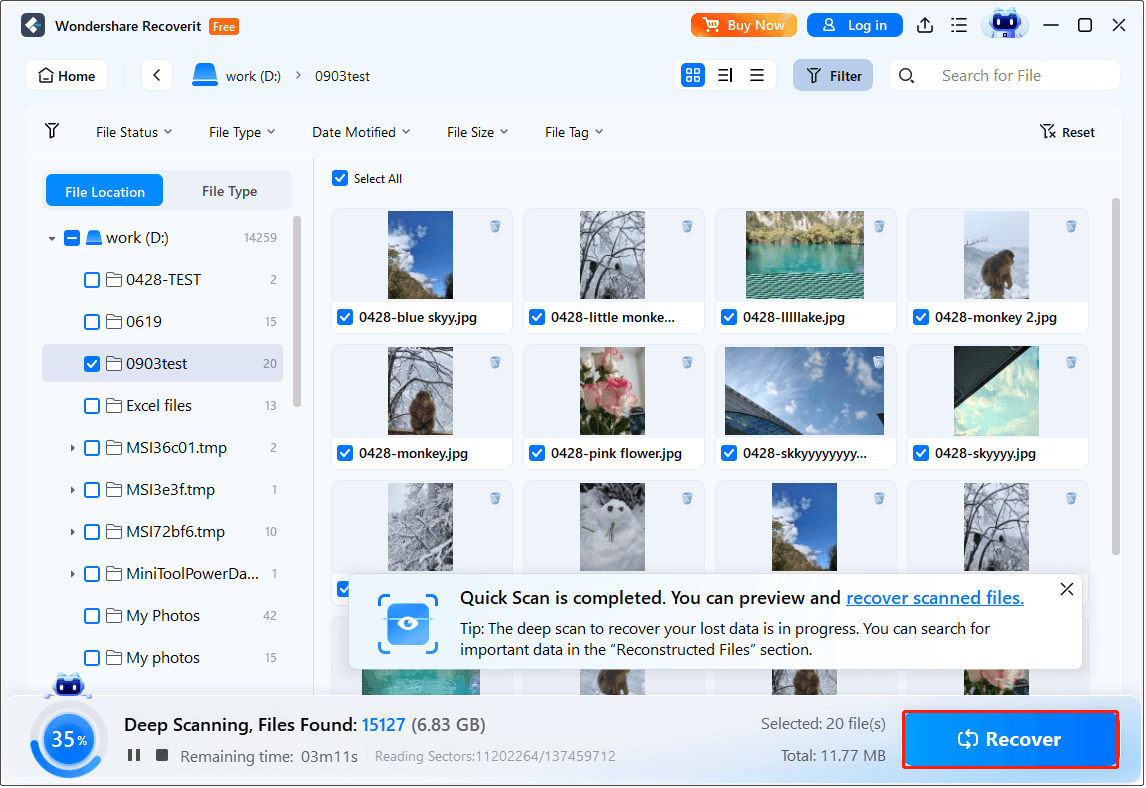Click the preview eye icon in notification

click(x=408, y=624)
